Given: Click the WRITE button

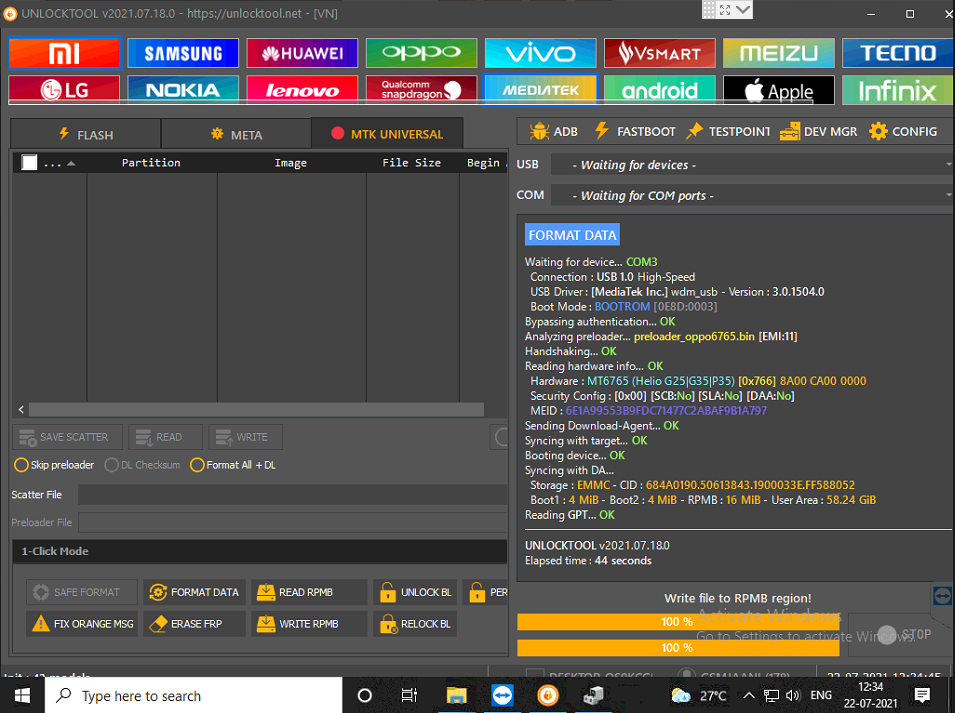Looking at the screenshot, I should (x=245, y=437).
